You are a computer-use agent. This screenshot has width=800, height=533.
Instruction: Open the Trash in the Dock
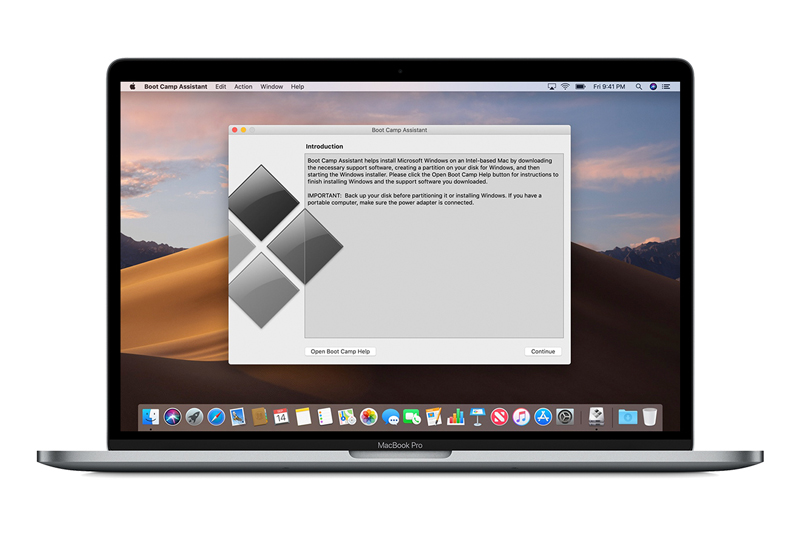pos(649,417)
